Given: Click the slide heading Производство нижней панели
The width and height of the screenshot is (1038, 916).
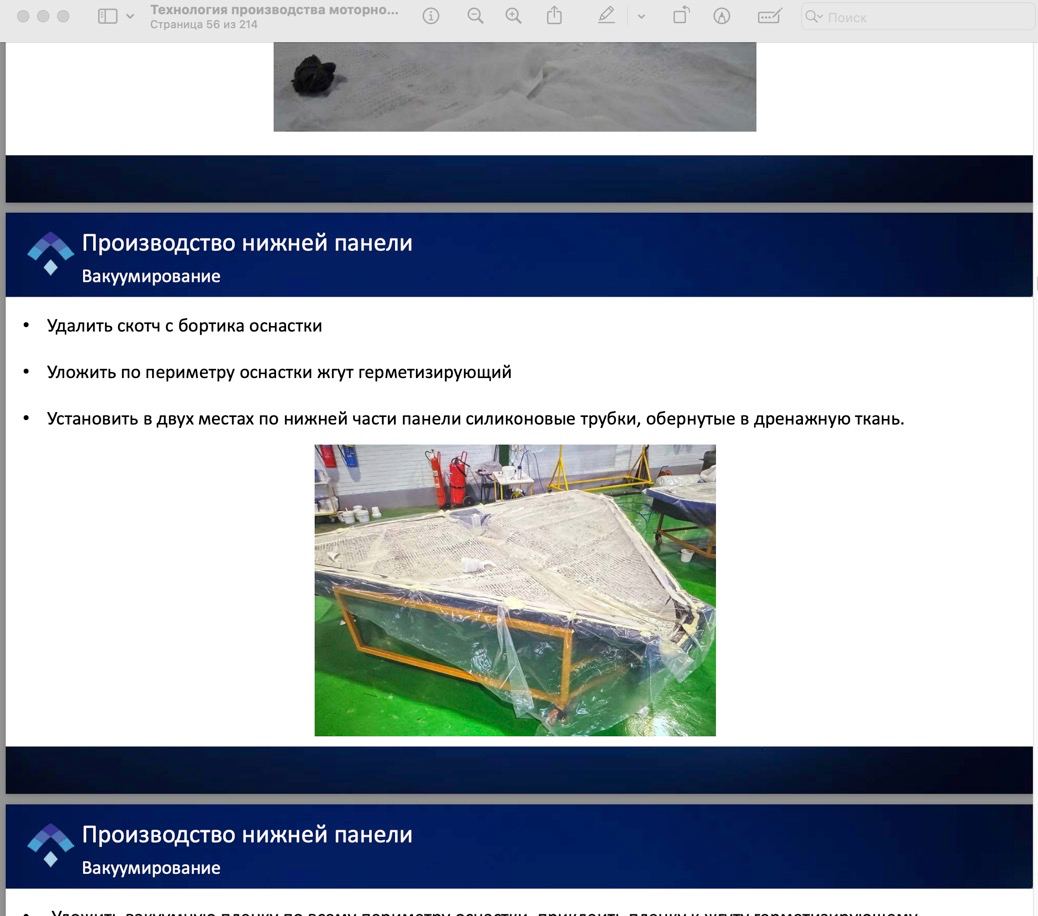Looking at the screenshot, I should click(247, 243).
